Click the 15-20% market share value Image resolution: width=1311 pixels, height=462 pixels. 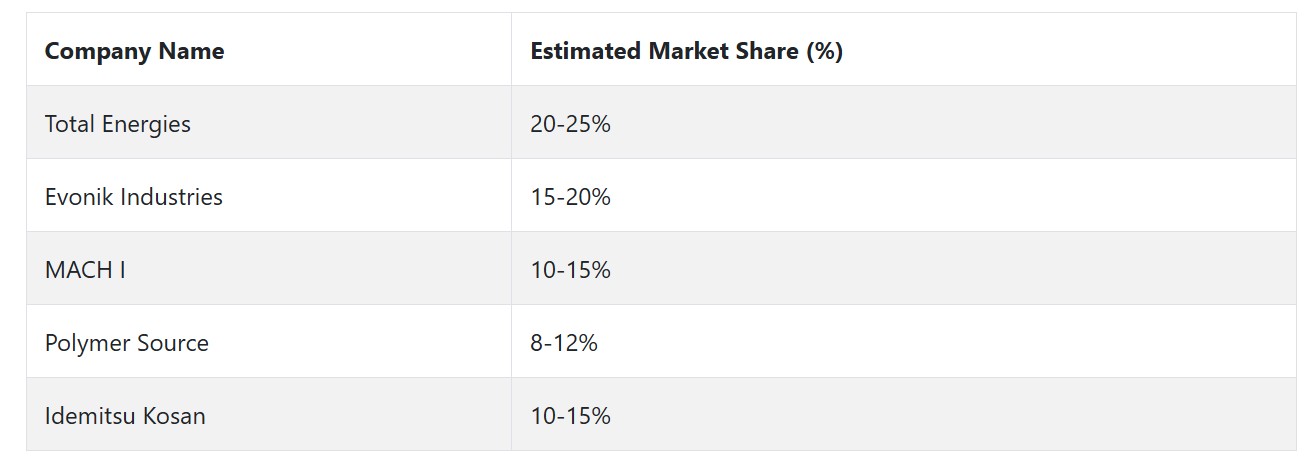click(570, 197)
